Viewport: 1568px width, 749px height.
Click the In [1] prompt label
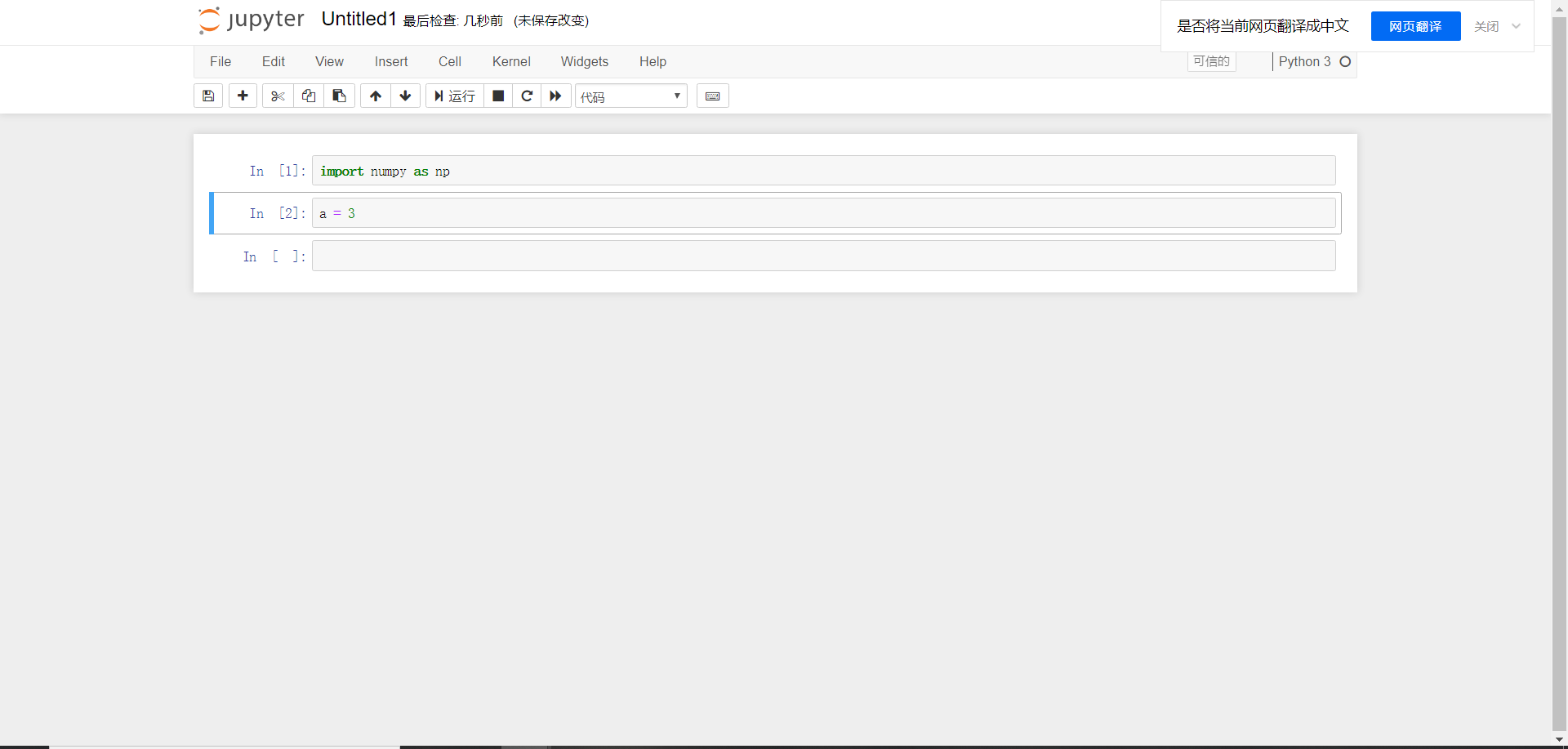[x=278, y=171]
